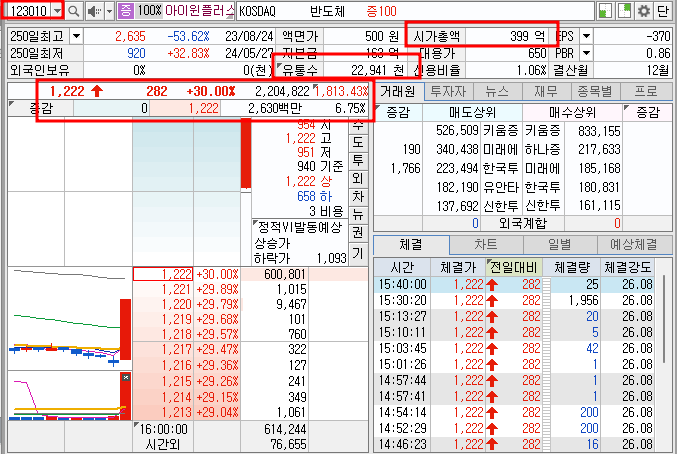The width and height of the screenshot is (677, 454).
Task: Click the 체결량 column header
Action: [572, 268]
